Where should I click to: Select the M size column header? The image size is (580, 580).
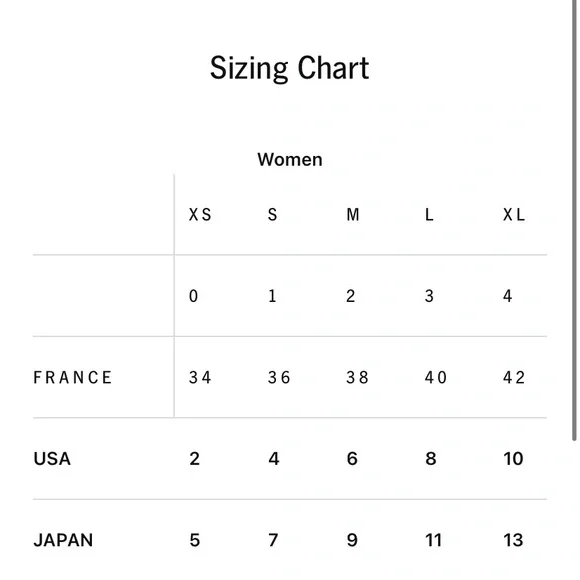point(353,215)
